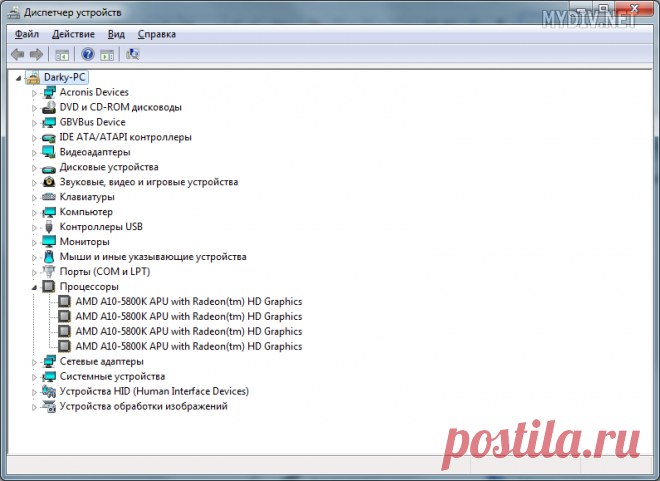Expand the Контроллеры USB node arrow
The image size is (660, 481).
click(34, 228)
